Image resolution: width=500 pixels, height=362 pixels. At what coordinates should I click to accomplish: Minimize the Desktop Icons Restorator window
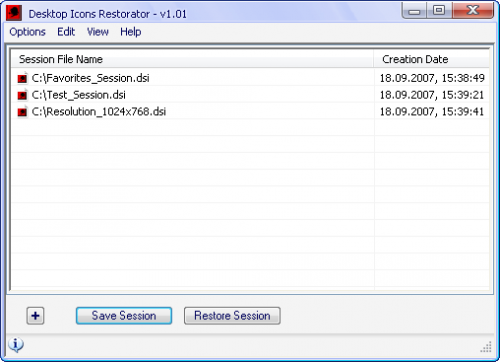click(x=415, y=11)
